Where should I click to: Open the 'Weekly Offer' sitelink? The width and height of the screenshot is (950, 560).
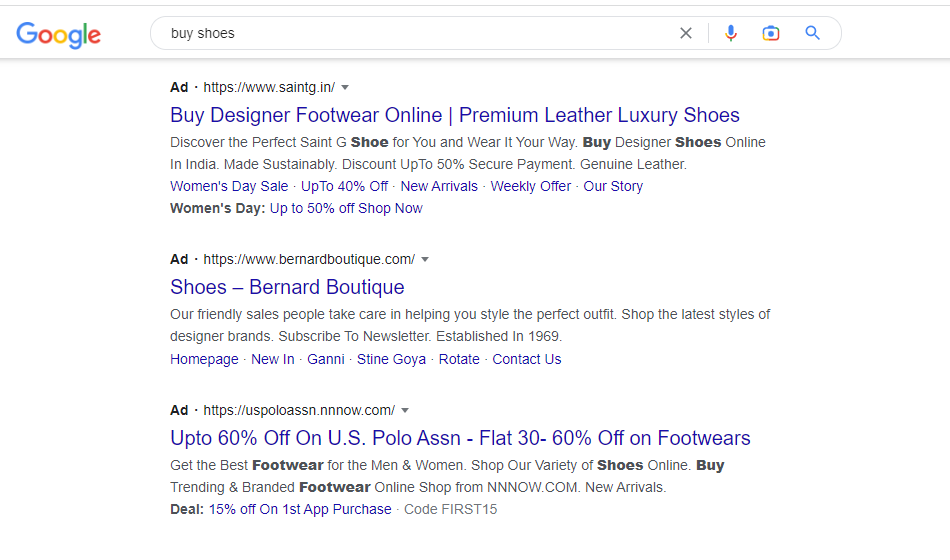coord(531,186)
